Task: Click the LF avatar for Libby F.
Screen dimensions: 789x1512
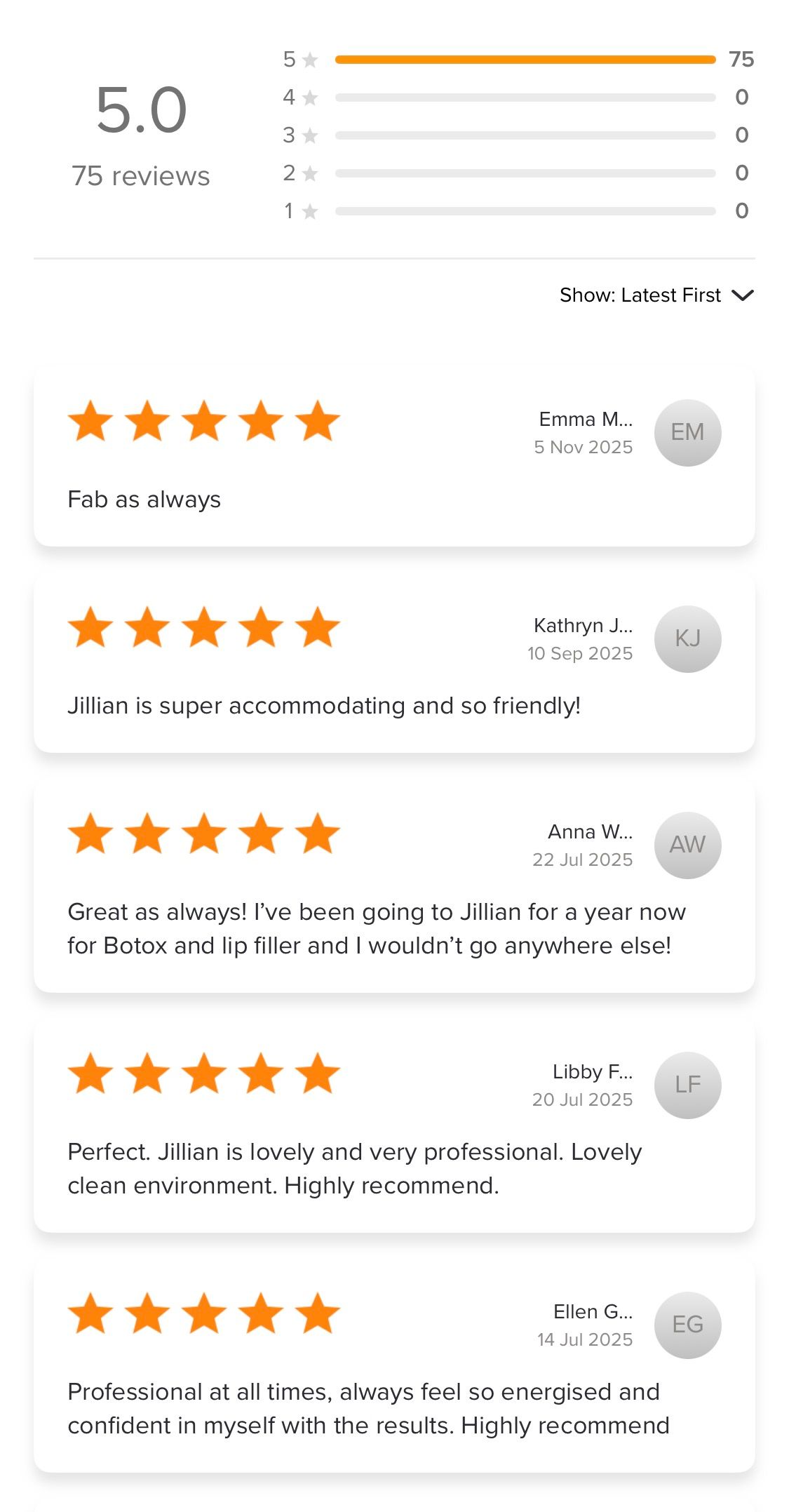Action: [x=687, y=1085]
